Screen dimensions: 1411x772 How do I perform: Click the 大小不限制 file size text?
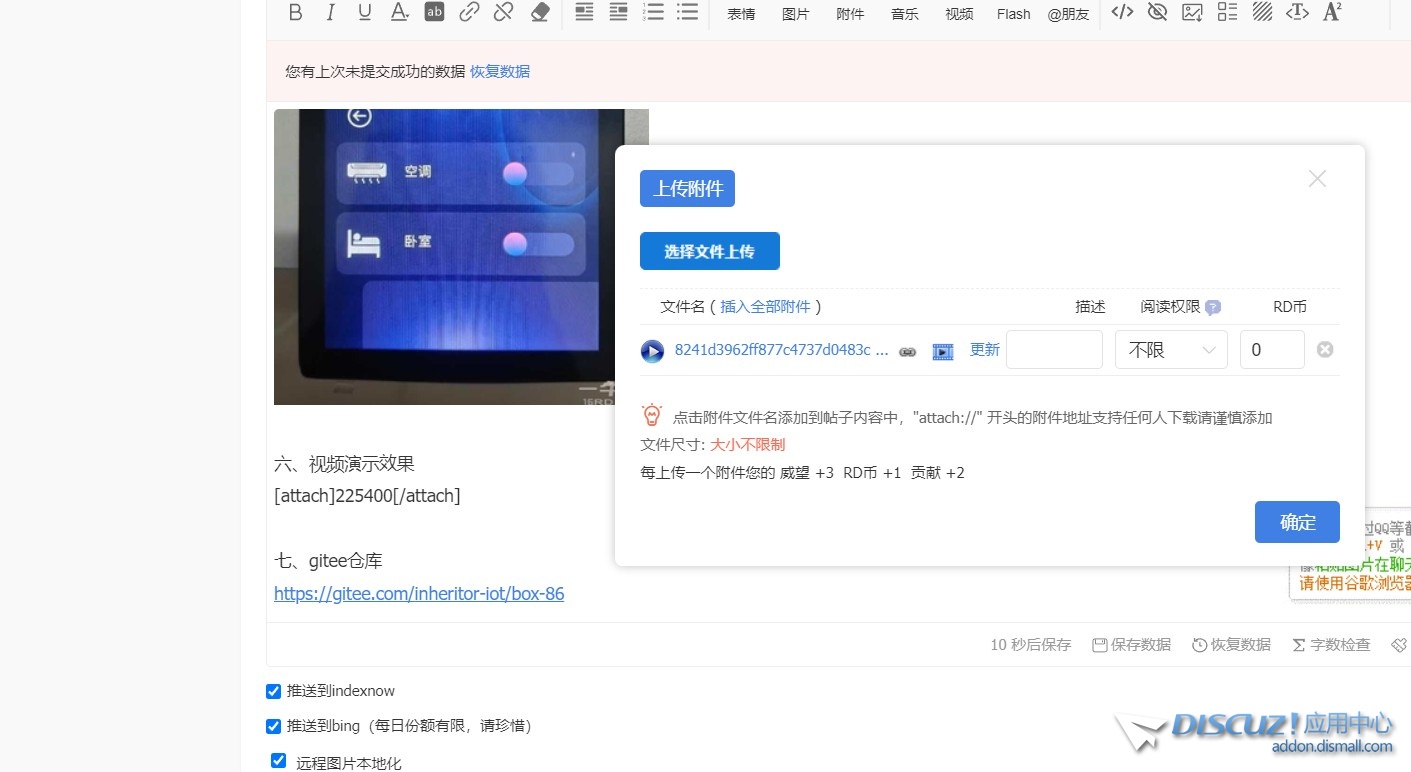tap(748, 445)
